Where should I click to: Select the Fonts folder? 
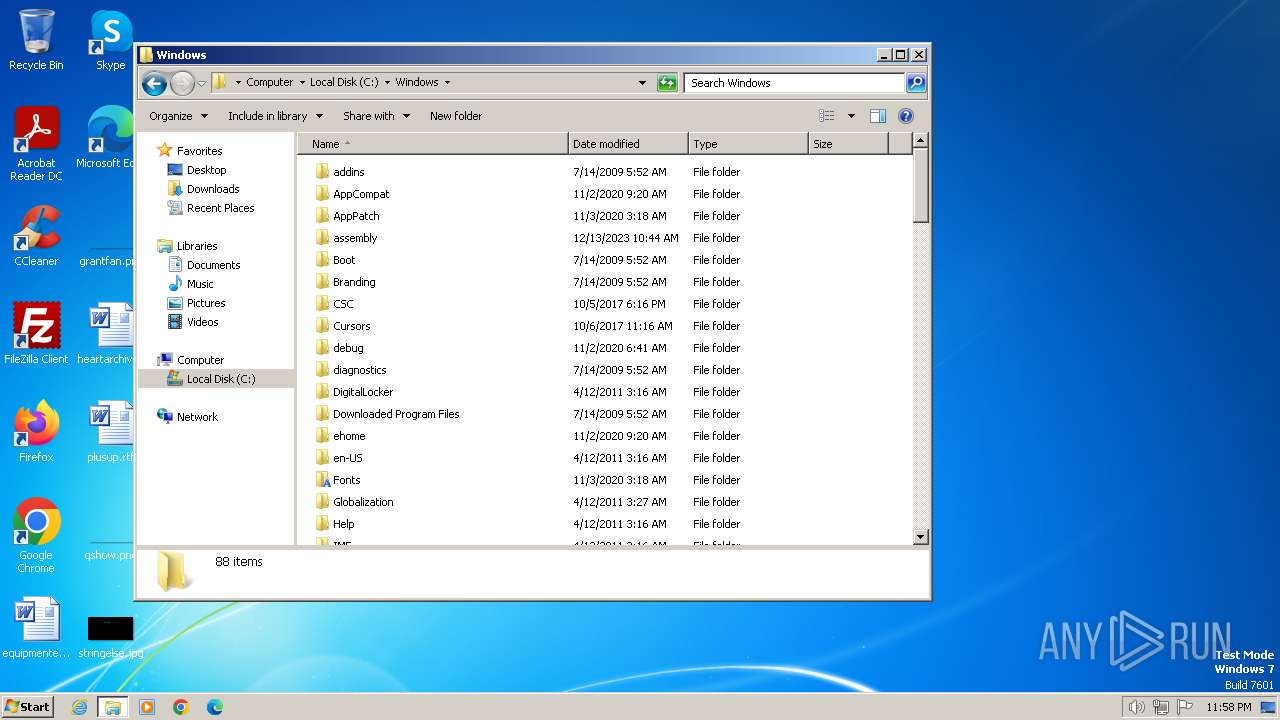(x=346, y=480)
